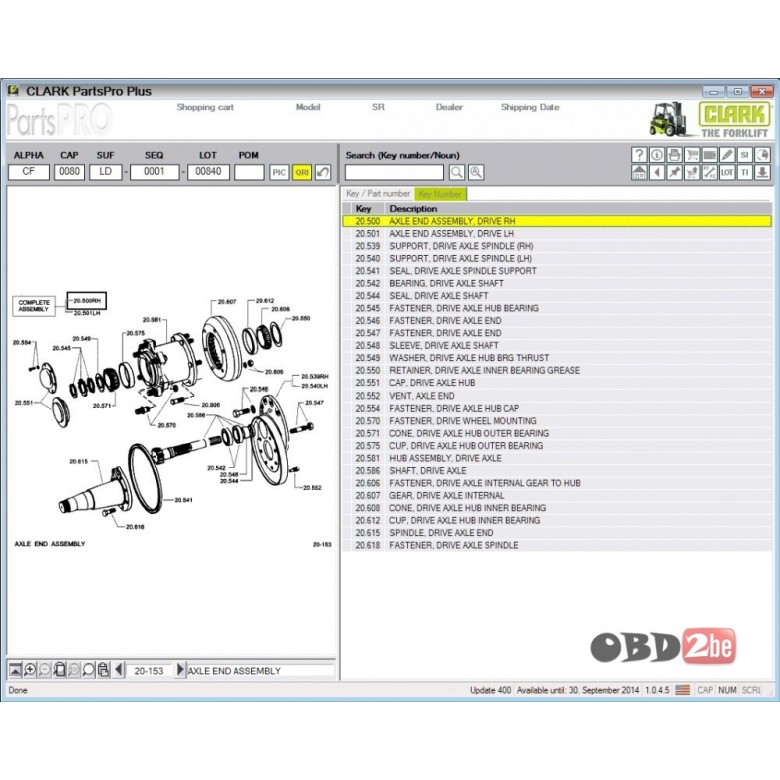The height and width of the screenshot is (780, 780).
Task: Click the ALPHA field containing CF
Action: pos(29,172)
